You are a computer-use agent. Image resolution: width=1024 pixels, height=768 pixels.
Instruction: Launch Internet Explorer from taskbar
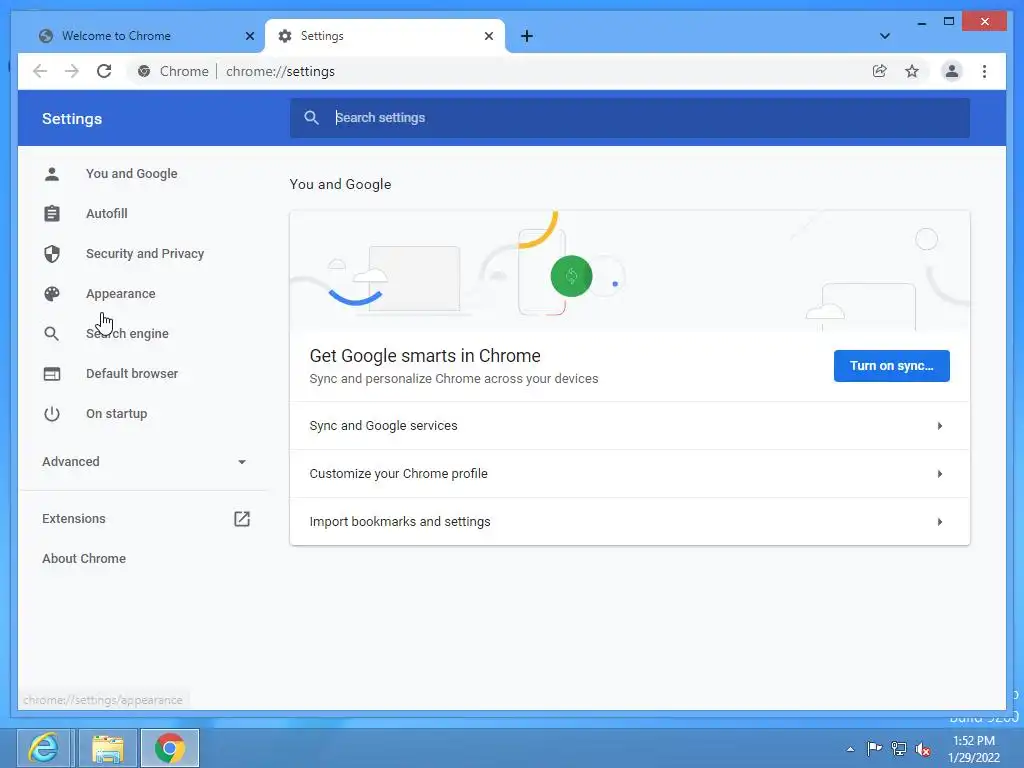(44, 748)
